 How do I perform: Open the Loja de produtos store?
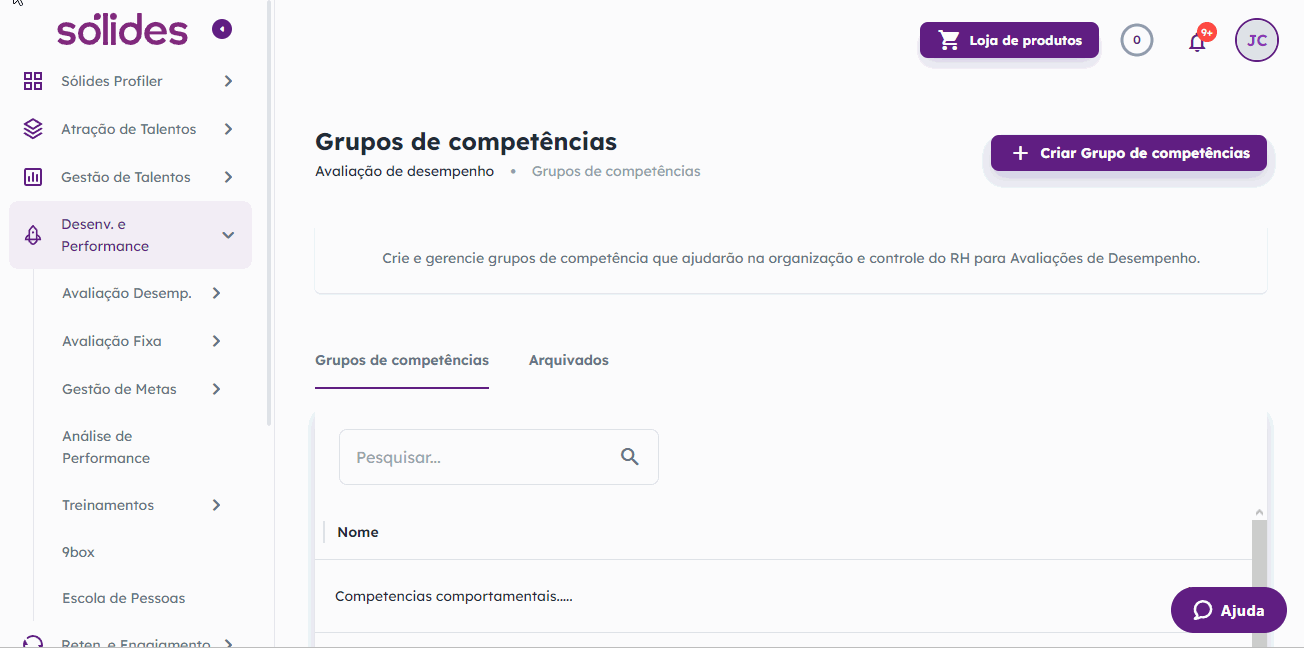pos(1010,41)
